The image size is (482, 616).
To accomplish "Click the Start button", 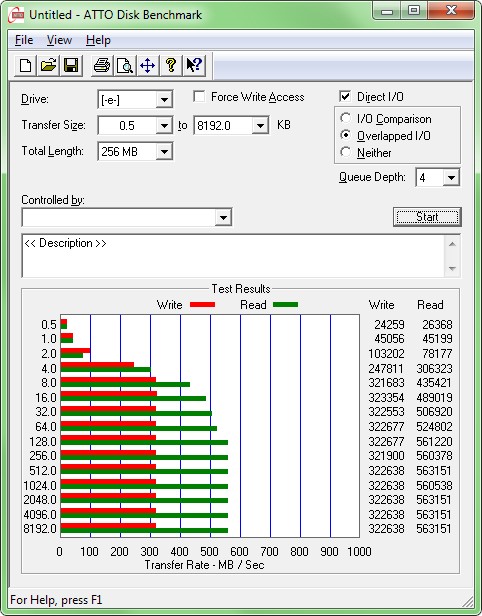I will point(427,217).
